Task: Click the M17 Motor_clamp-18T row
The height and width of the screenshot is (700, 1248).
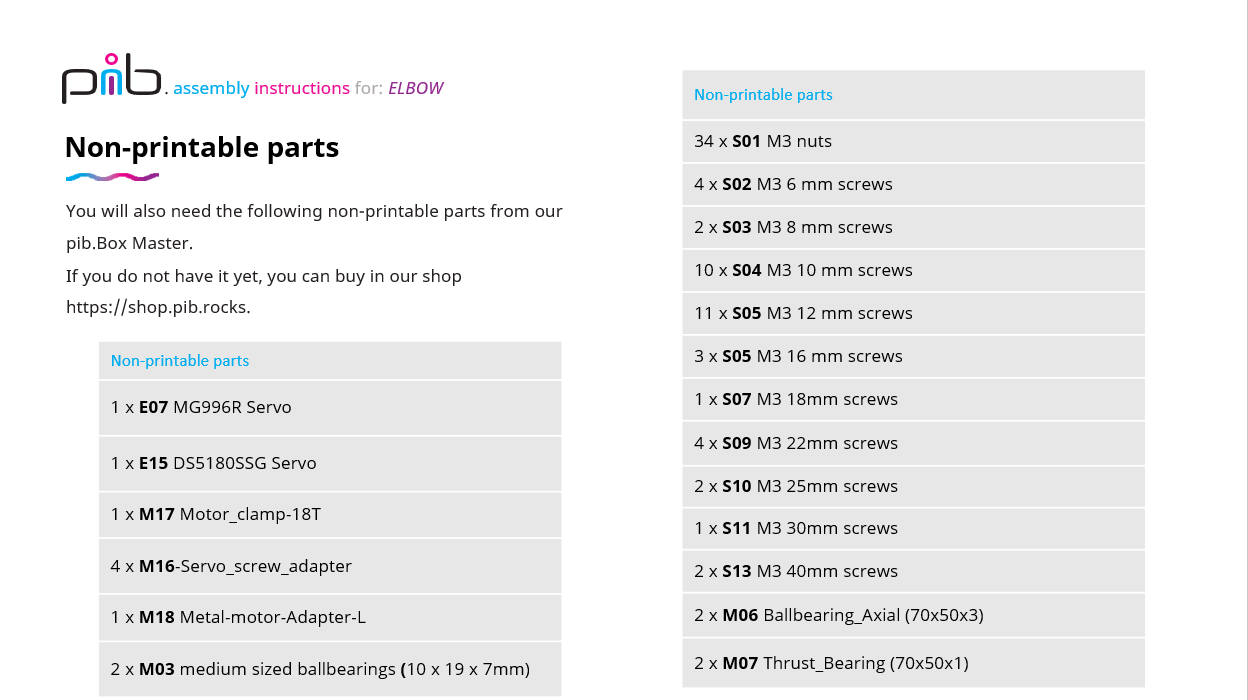Action: pos(329,515)
